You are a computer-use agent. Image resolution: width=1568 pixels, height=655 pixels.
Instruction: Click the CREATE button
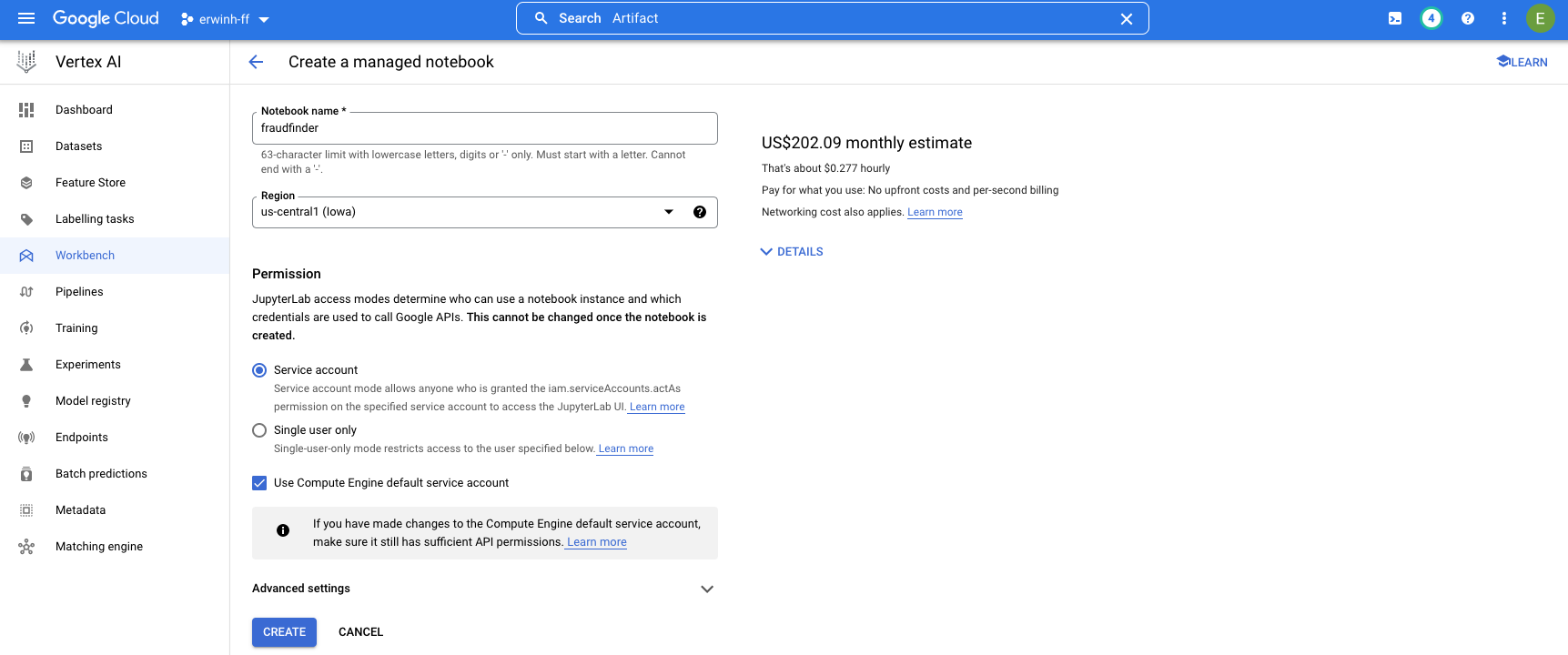pyautogui.click(x=284, y=631)
